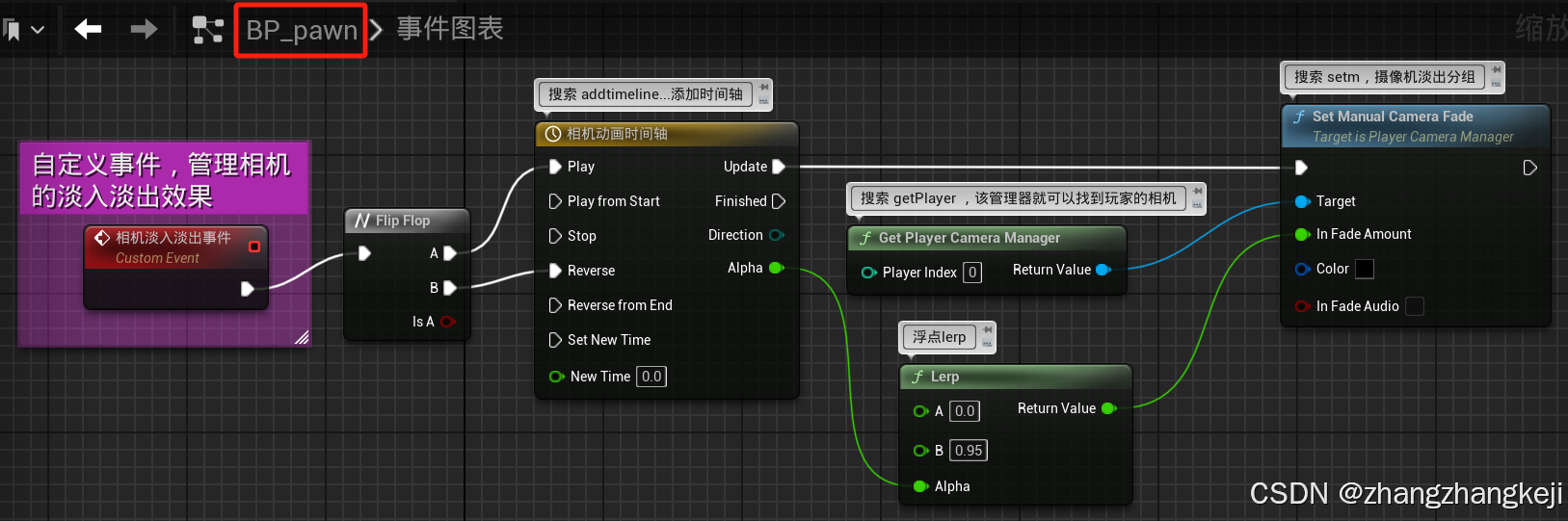Edit the New Time value field 0.0
The height and width of the screenshot is (521, 1568).
[651, 377]
